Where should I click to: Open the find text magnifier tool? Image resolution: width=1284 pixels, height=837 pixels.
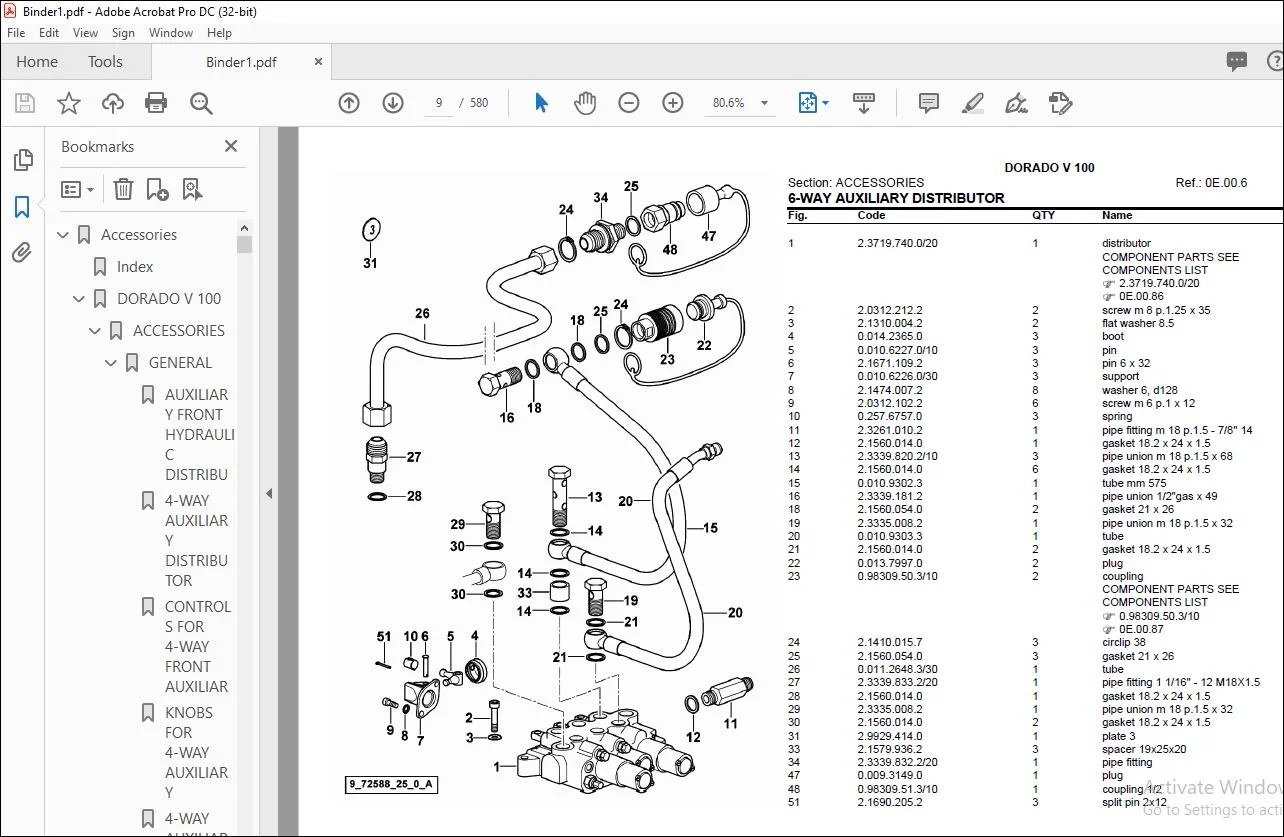click(201, 103)
